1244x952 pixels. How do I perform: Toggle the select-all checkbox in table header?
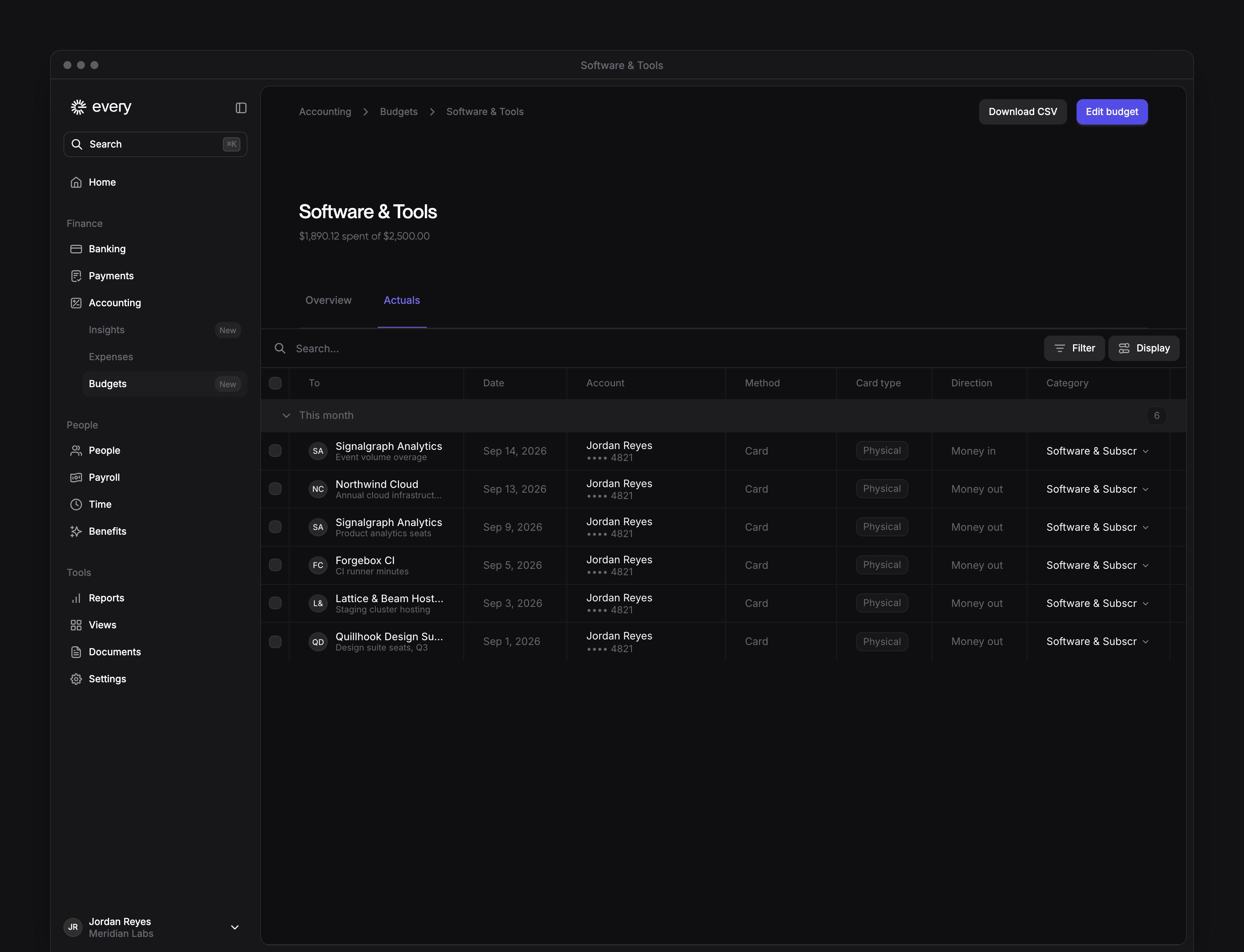point(275,383)
